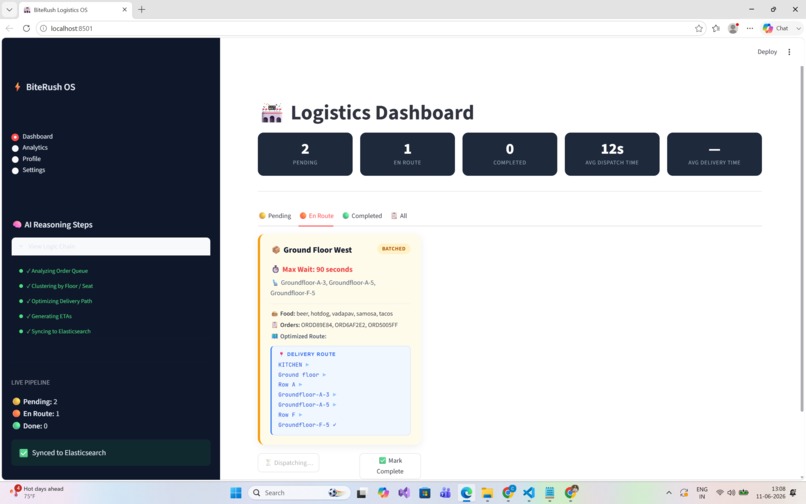This screenshot has height=504, width=806.
Task: Click the taskbar Search box
Action: click(299, 493)
